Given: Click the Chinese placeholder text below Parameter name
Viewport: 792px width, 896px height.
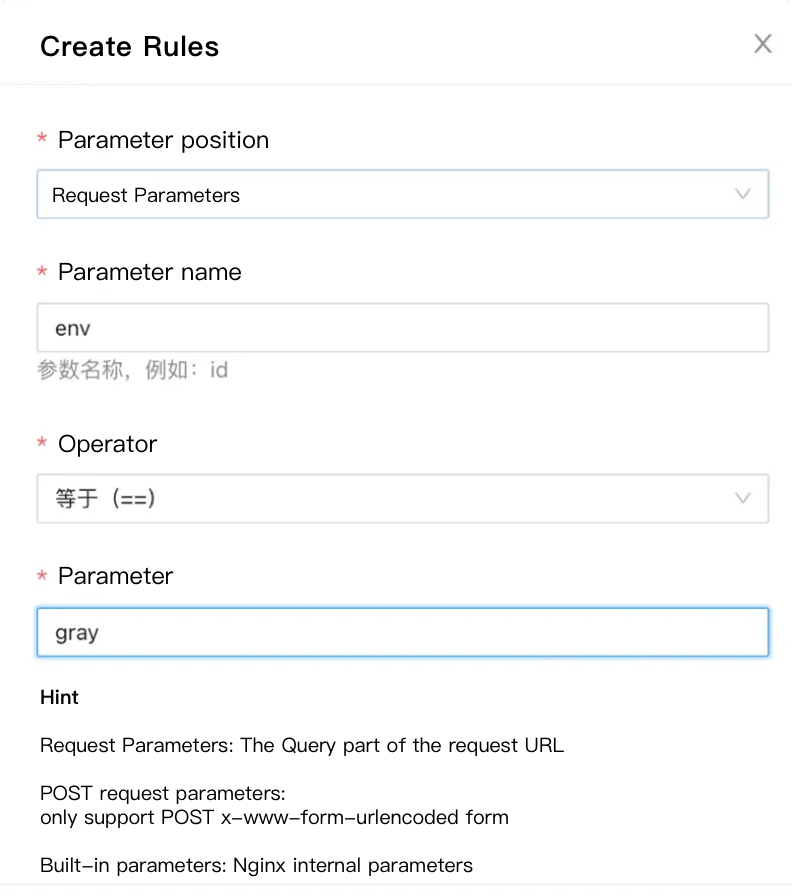Looking at the screenshot, I should tap(135, 369).
